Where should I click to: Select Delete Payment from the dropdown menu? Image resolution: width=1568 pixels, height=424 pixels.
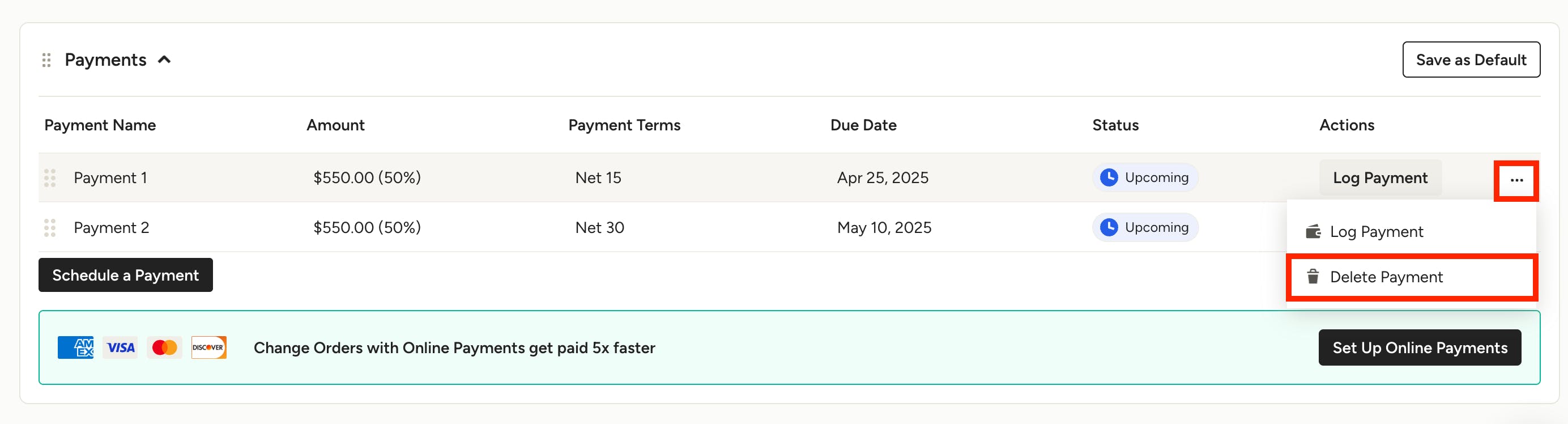click(1386, 277)
